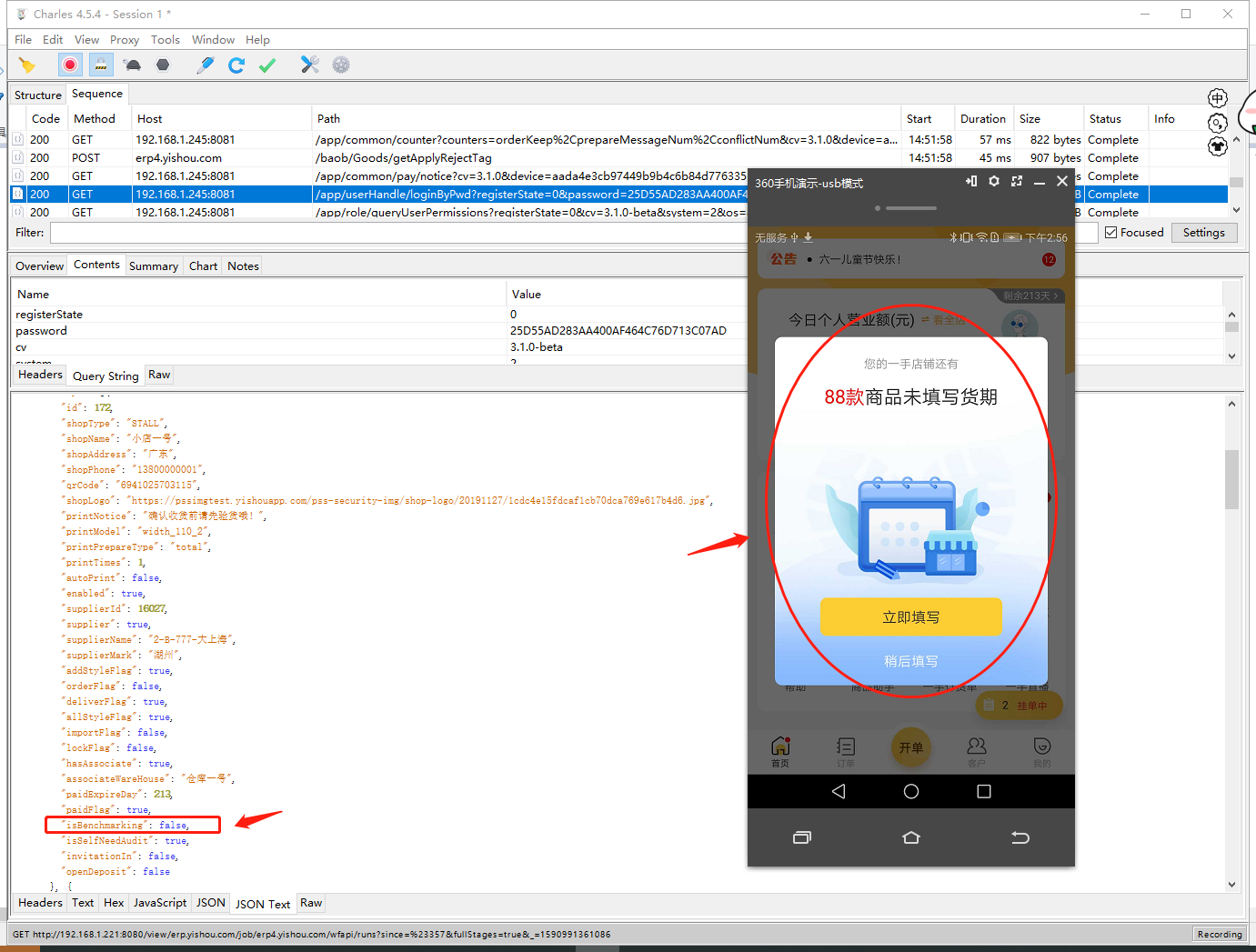
Task: Select the Sequence tab
Action: [x=97, y=94]
